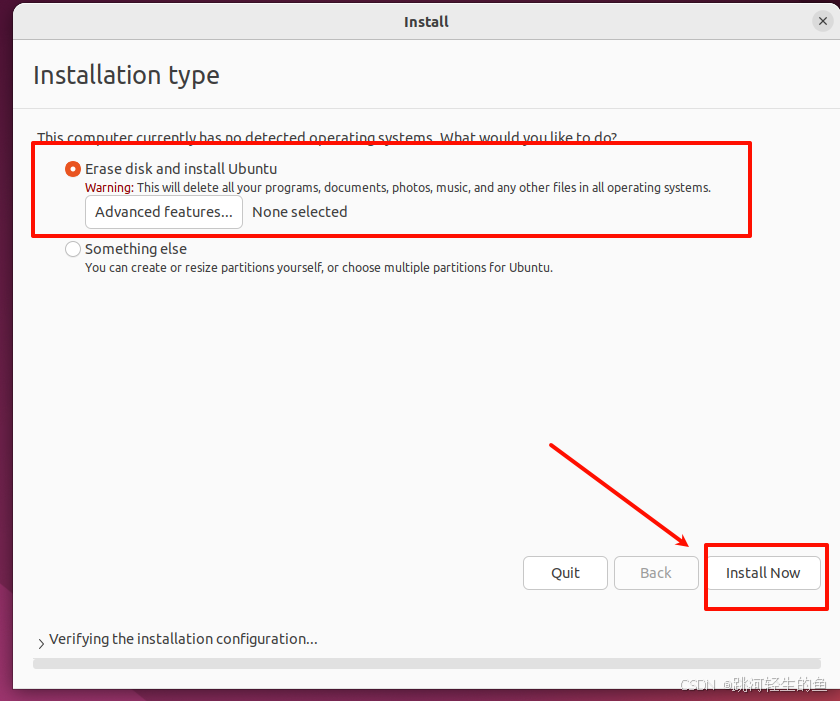Click the Quit button

pyautogui.click(x=565, y=573)
